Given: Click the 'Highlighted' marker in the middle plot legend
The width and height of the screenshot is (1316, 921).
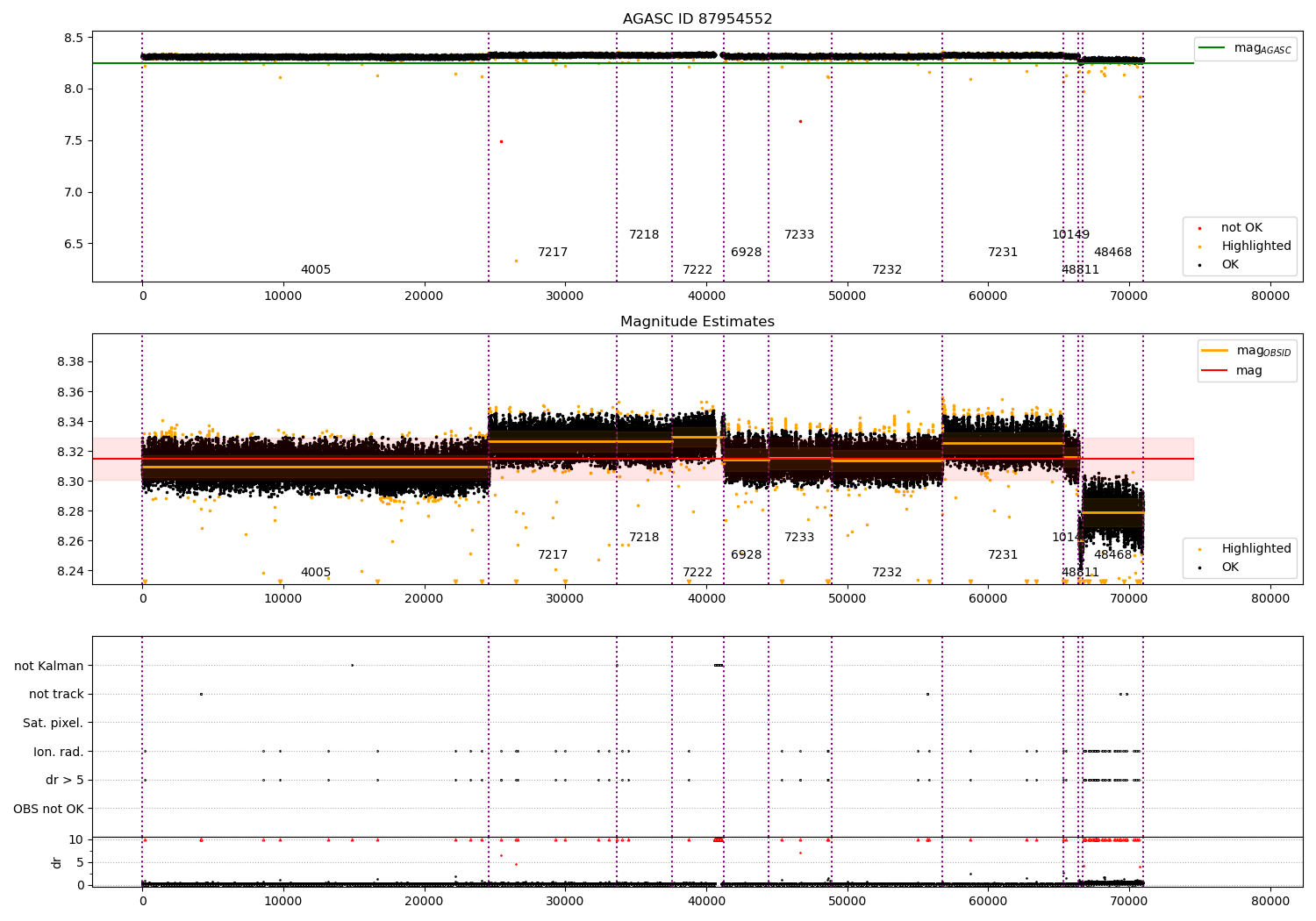Looking at the screenshot, I should 1199,549.
